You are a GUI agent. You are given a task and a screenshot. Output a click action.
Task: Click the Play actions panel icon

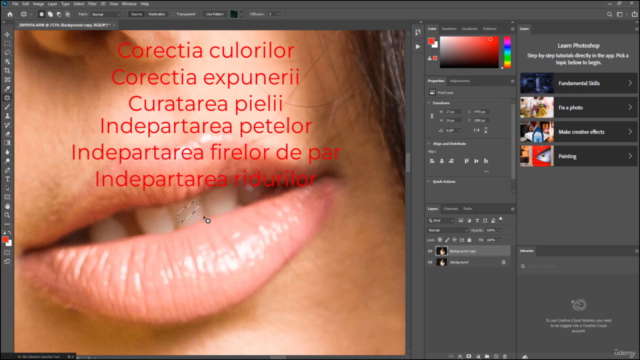point(418,47)
